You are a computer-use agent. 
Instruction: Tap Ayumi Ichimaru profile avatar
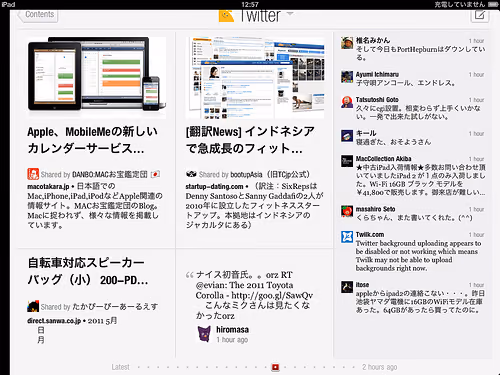347,77
